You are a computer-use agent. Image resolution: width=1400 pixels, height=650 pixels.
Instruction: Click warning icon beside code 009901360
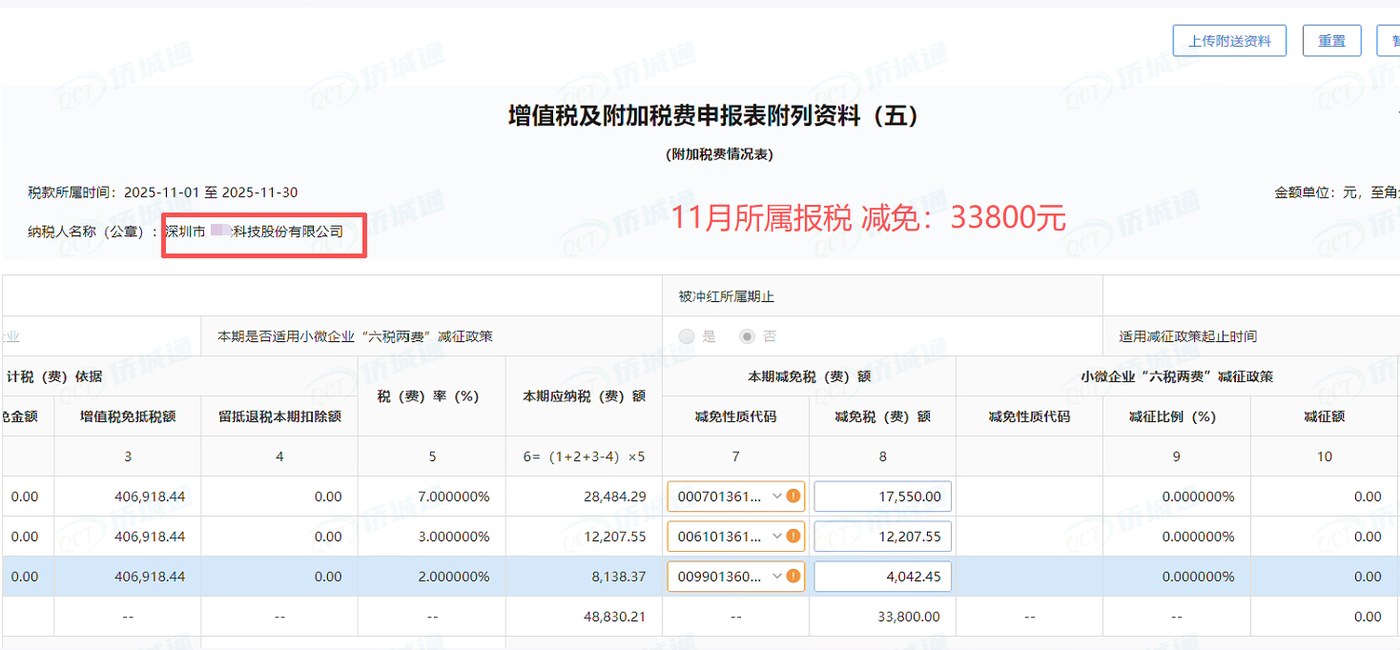[793, 576]
